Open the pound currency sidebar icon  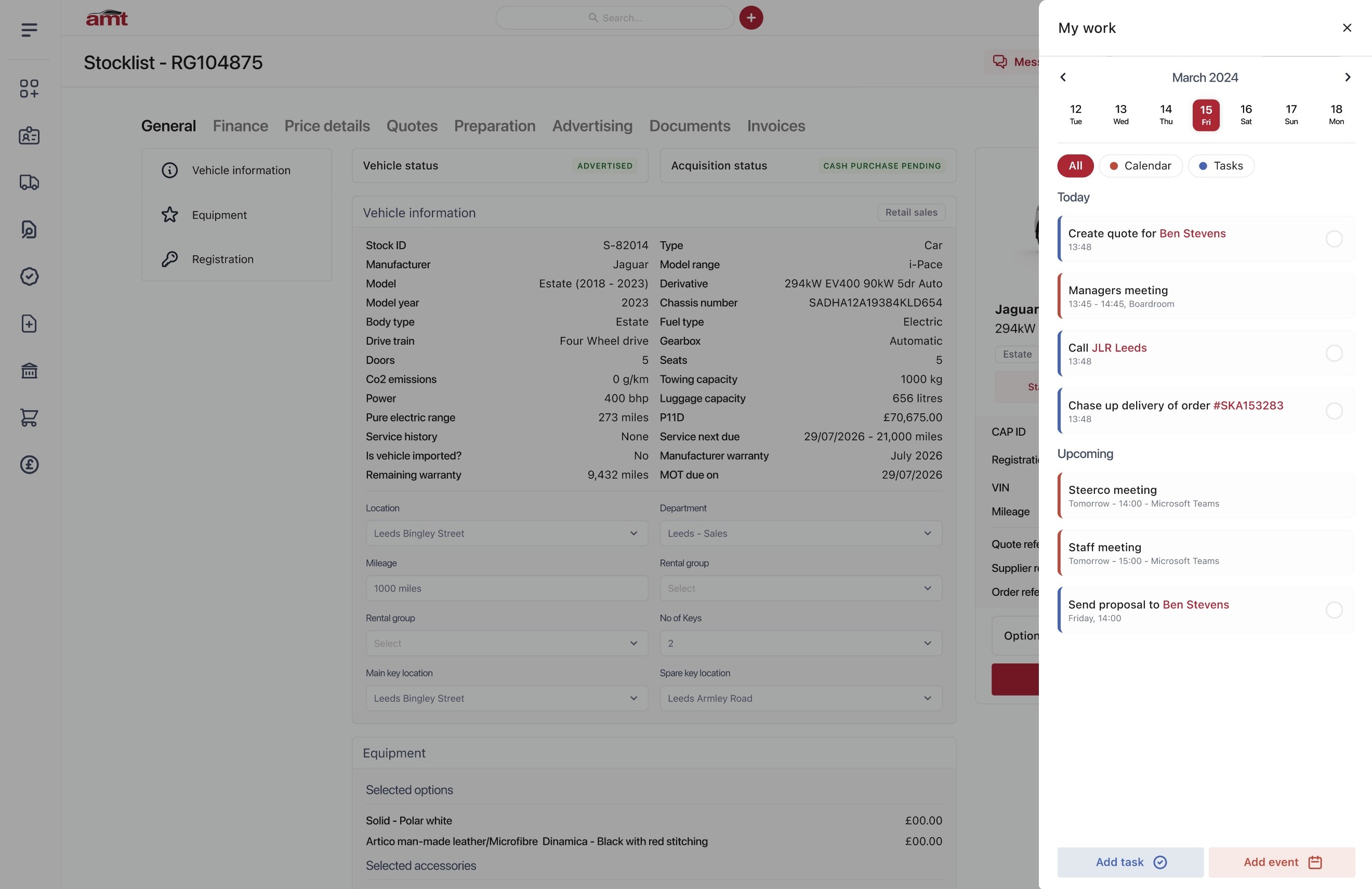click(29, 465)
